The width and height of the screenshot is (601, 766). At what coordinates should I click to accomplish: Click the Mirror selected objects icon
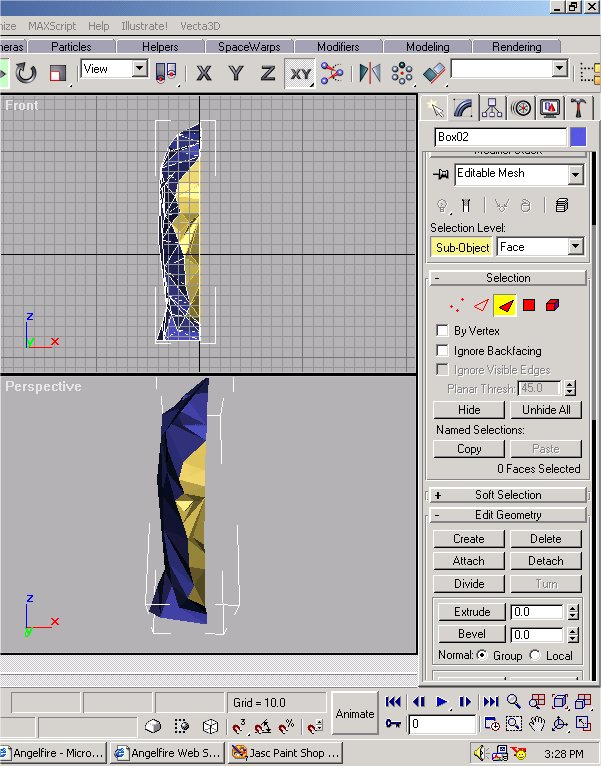[x=370, y=72]
